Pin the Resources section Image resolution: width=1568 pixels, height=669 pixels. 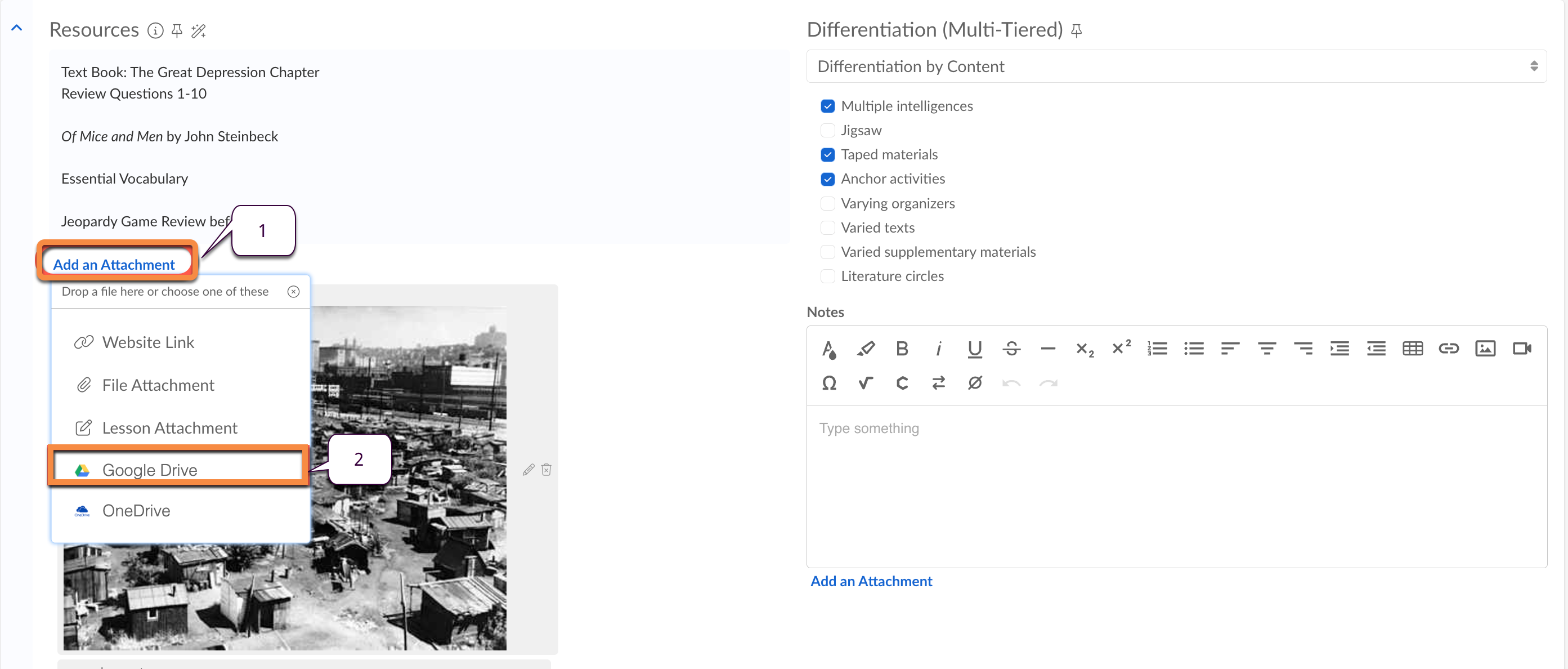click(x=177, y=30)
